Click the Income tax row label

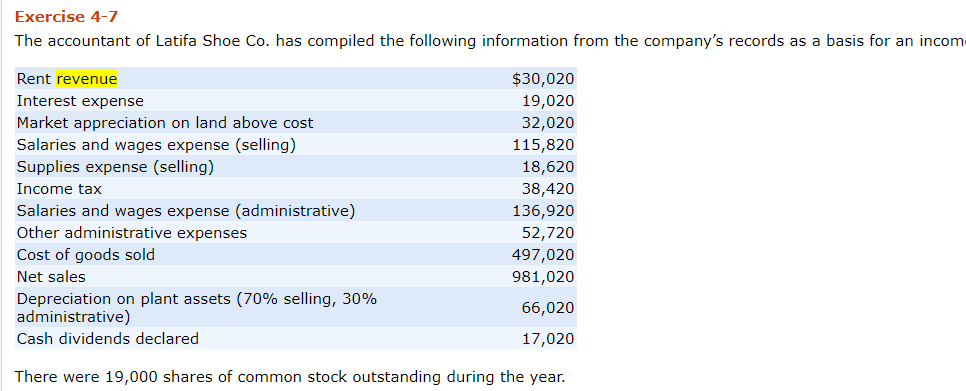coord(59,189)
